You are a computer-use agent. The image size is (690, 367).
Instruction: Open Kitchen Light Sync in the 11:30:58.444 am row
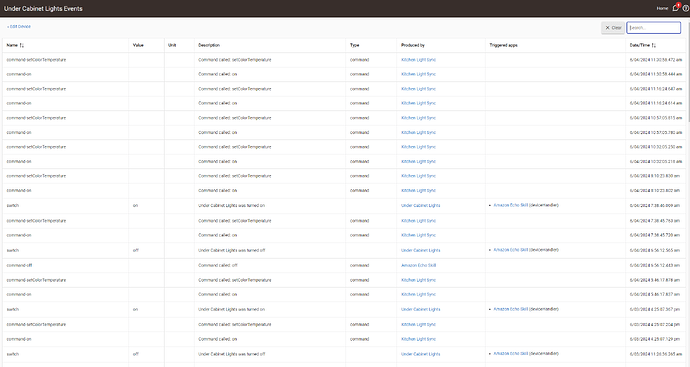click(418, 74)
